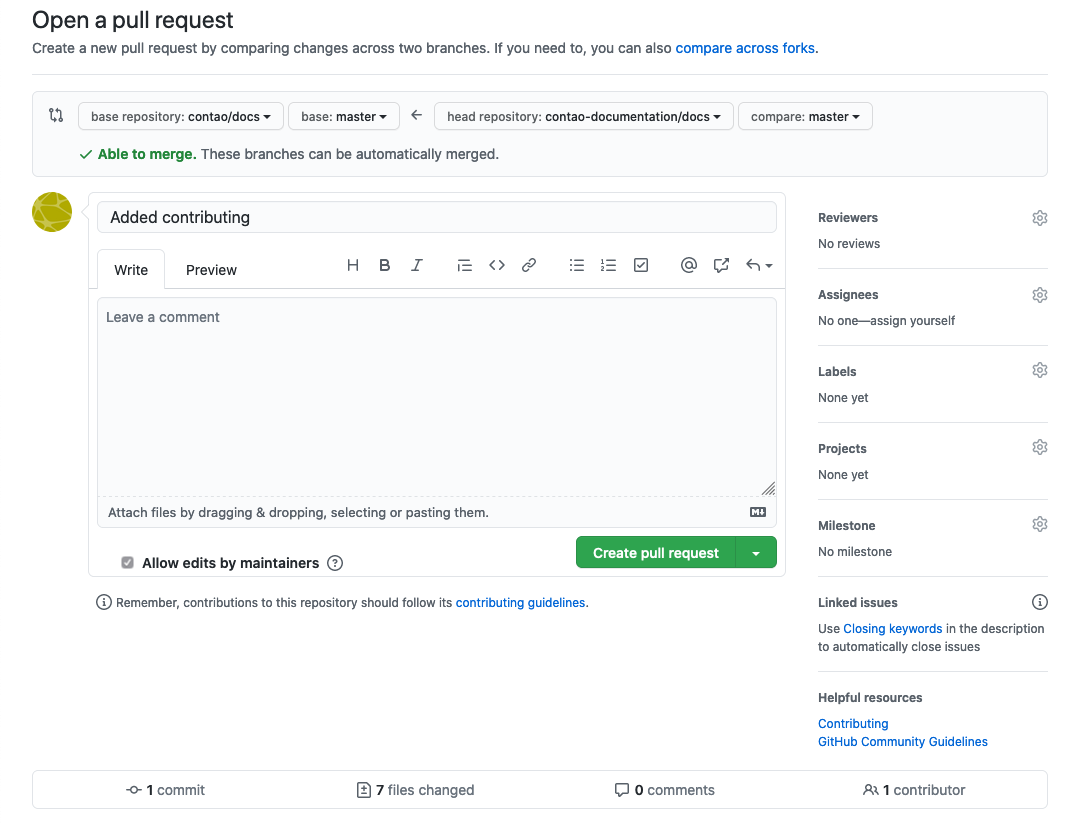Screen dimensions: 1079x825
Task: Click the Leave a comment textarea
Action: click(x=437, y=396)
